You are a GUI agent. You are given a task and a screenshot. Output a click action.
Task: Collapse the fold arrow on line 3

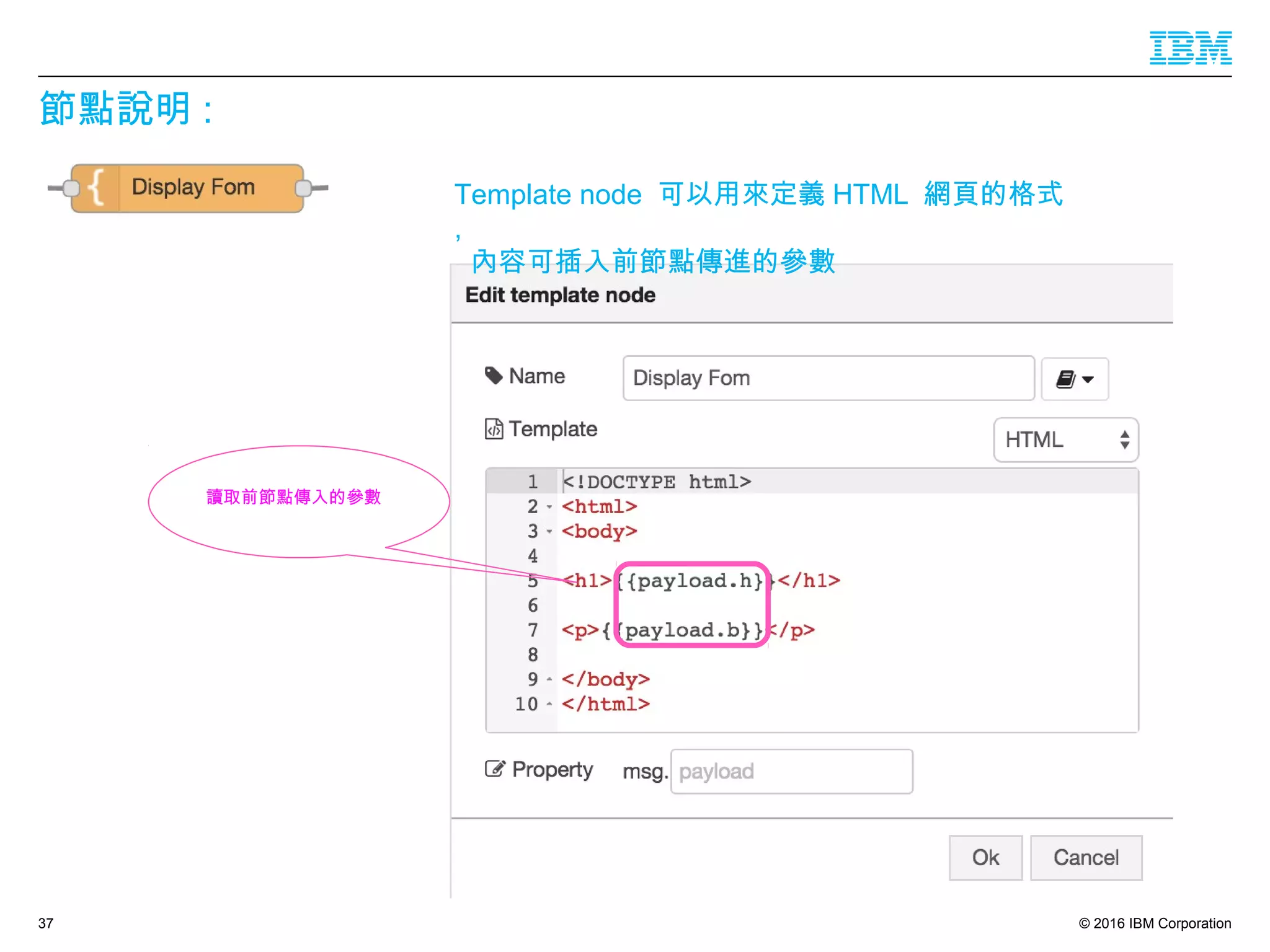[x=549, y=532]
